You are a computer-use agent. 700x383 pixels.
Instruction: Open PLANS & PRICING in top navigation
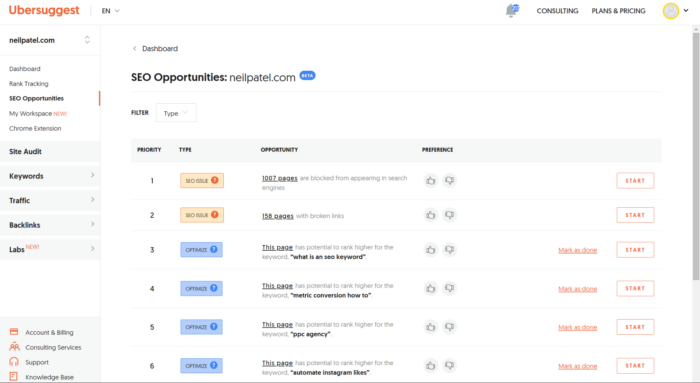tap(618, 11)
